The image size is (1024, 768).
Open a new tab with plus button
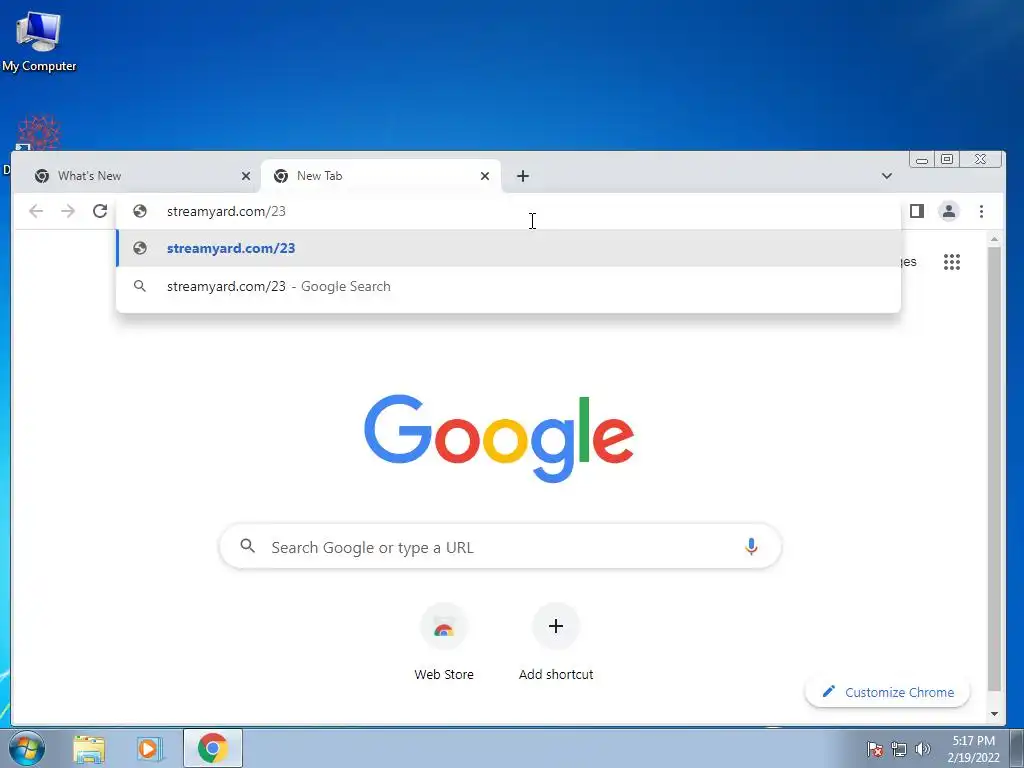click(522, 176)
